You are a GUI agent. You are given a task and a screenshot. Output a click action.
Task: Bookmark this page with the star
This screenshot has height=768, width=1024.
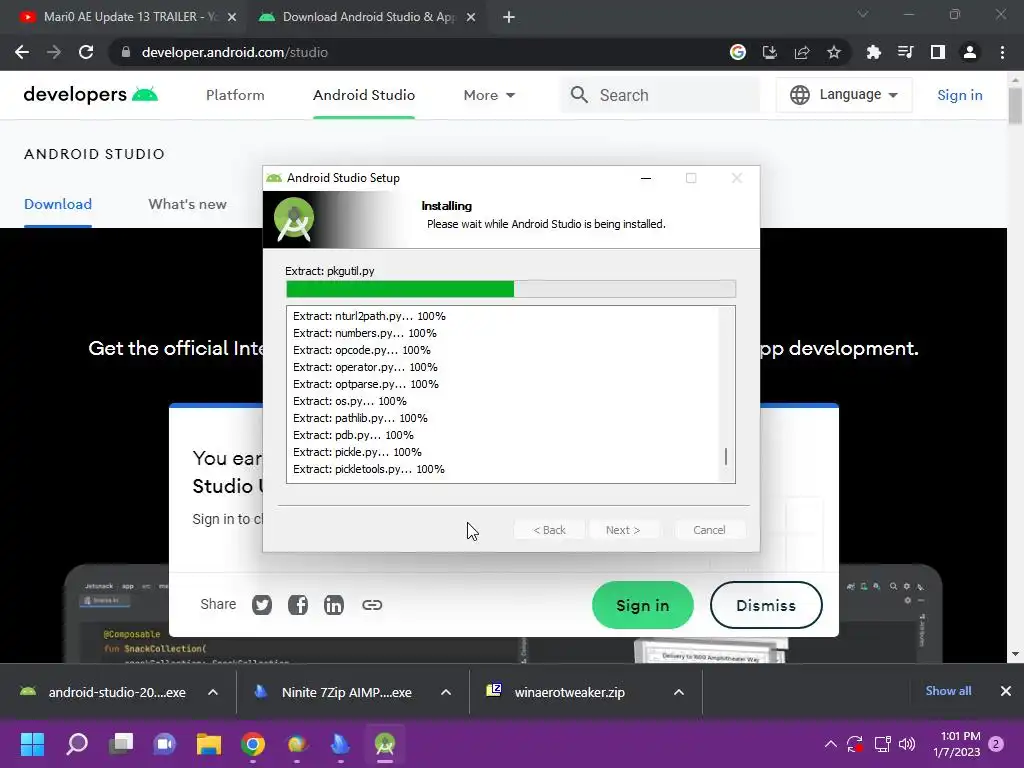[834, 52]
